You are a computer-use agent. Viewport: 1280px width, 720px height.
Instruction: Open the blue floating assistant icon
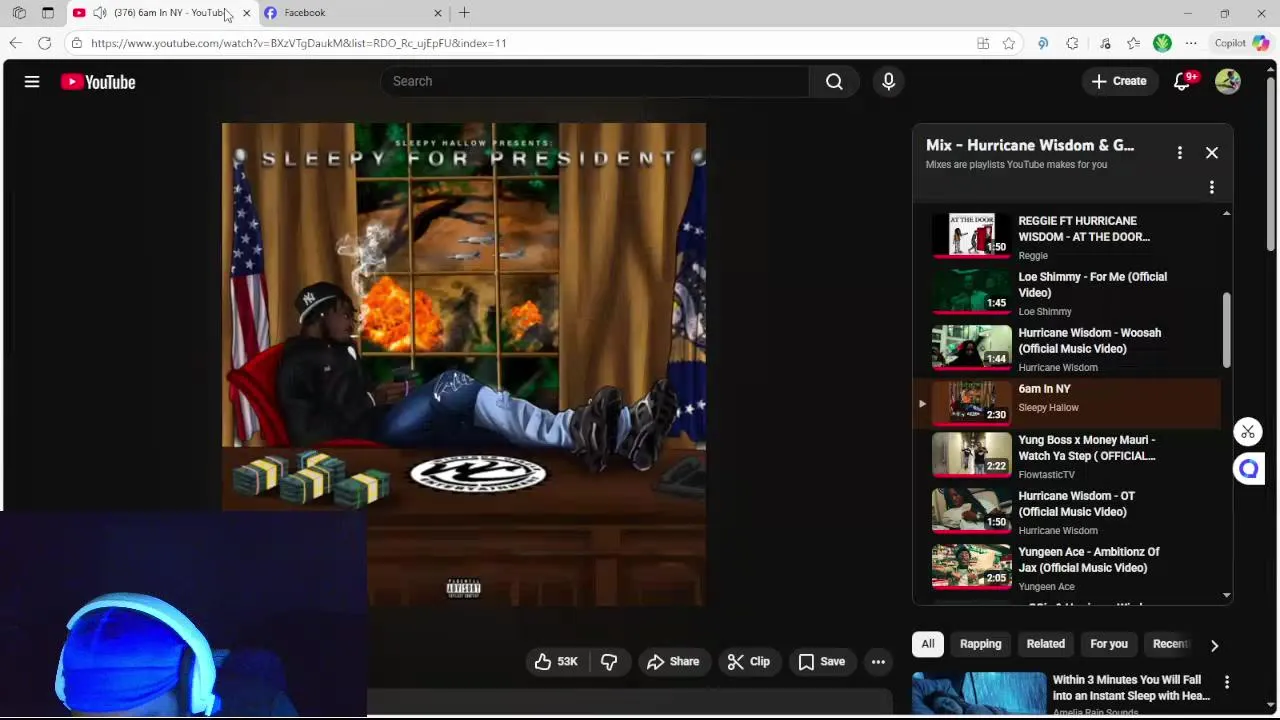(x=1248, y=468)
